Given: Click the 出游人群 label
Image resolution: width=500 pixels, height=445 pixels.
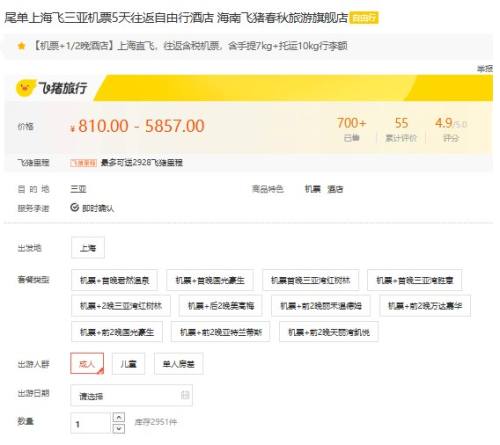Looking at the screenshot, I should pyautogui.click(x=33, y=364).
